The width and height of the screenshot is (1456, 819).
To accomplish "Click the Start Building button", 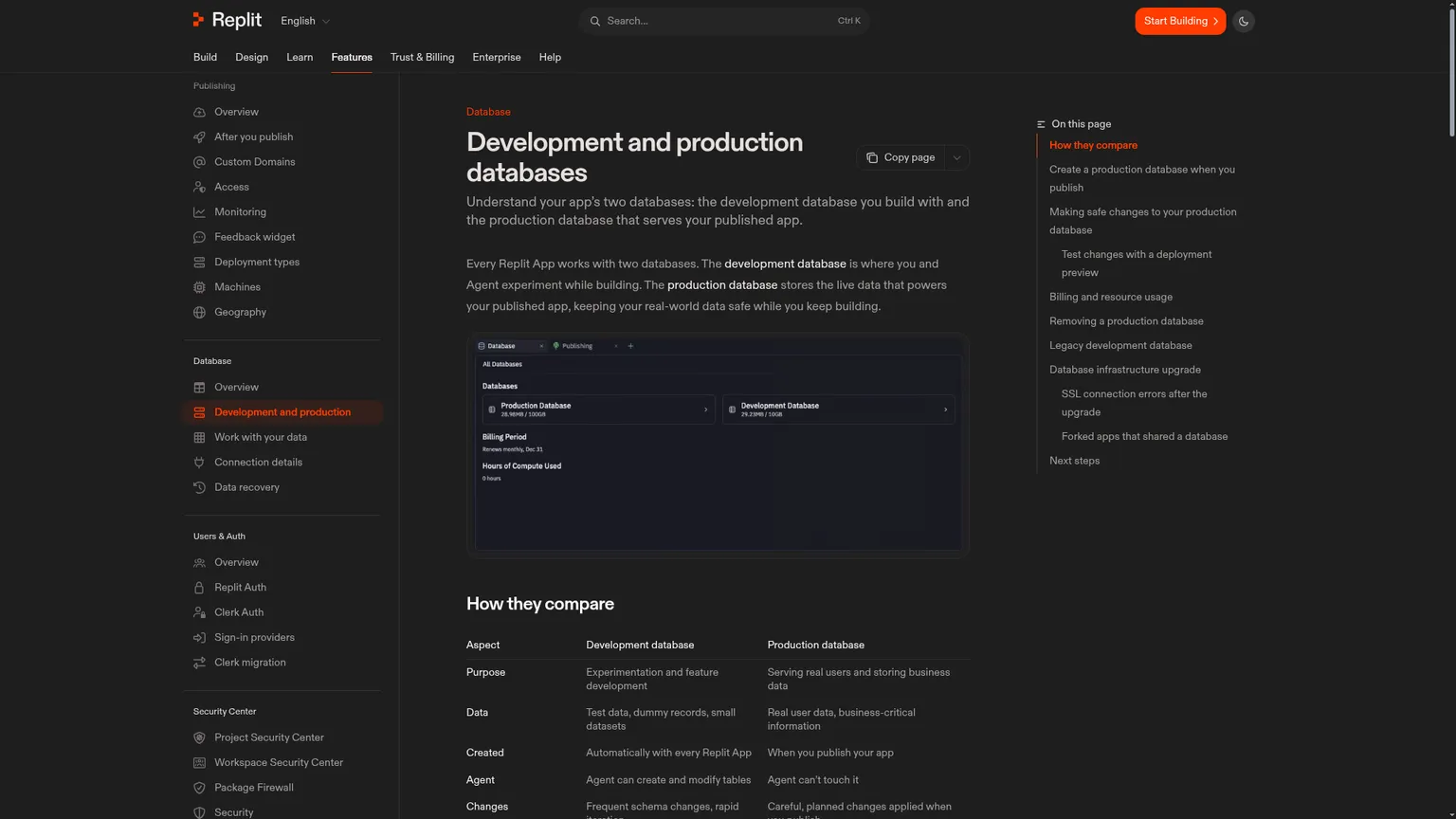I will (x=1180, y=21).
